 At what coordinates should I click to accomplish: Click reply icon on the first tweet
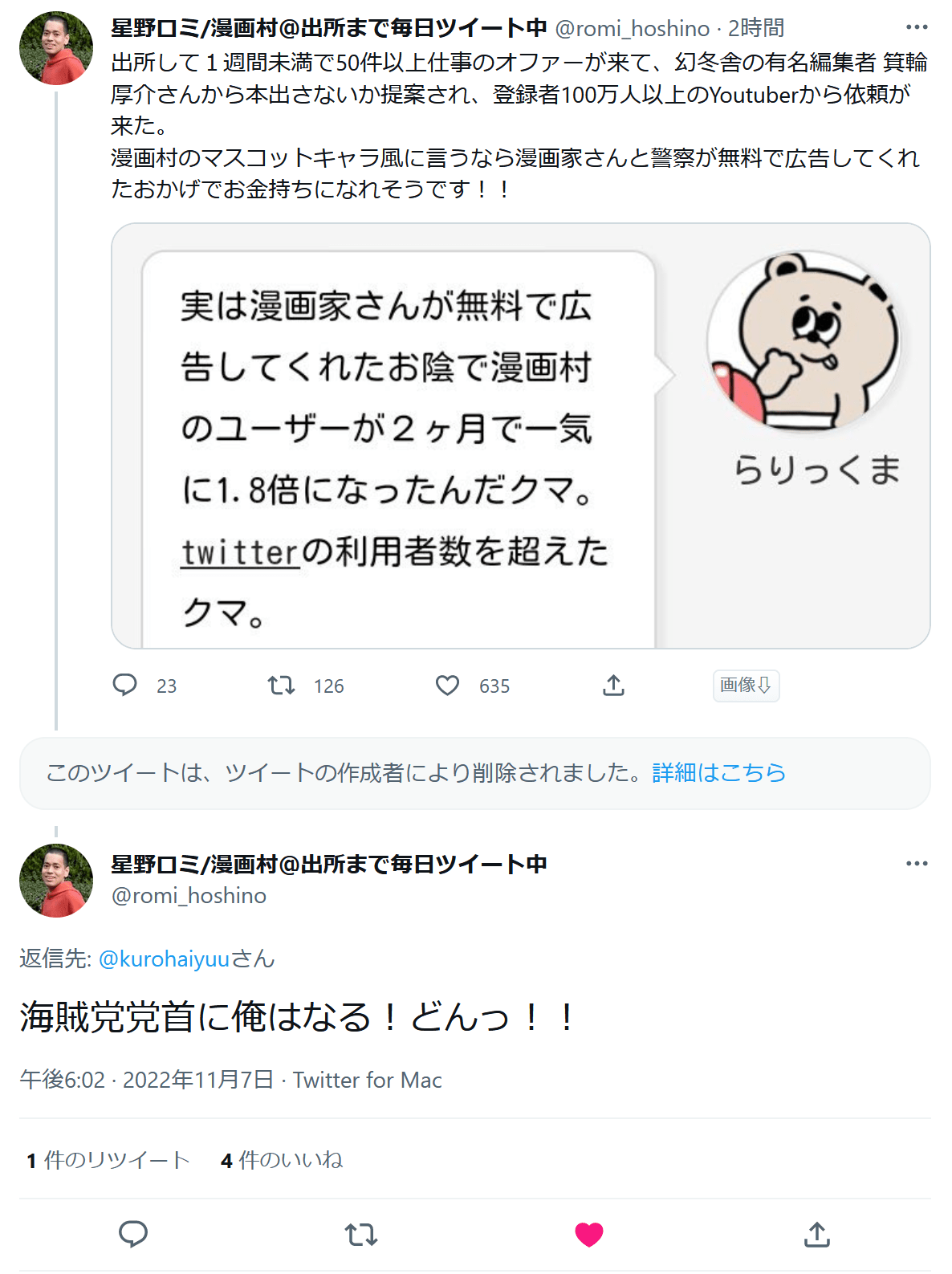125,685
